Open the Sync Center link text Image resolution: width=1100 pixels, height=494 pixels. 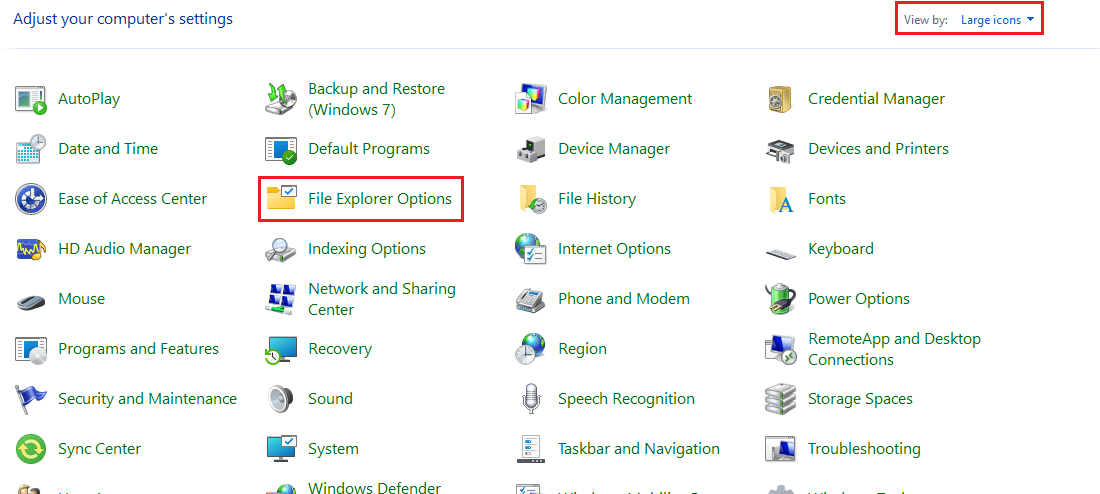pyautogui.click(x=100, y=449)
